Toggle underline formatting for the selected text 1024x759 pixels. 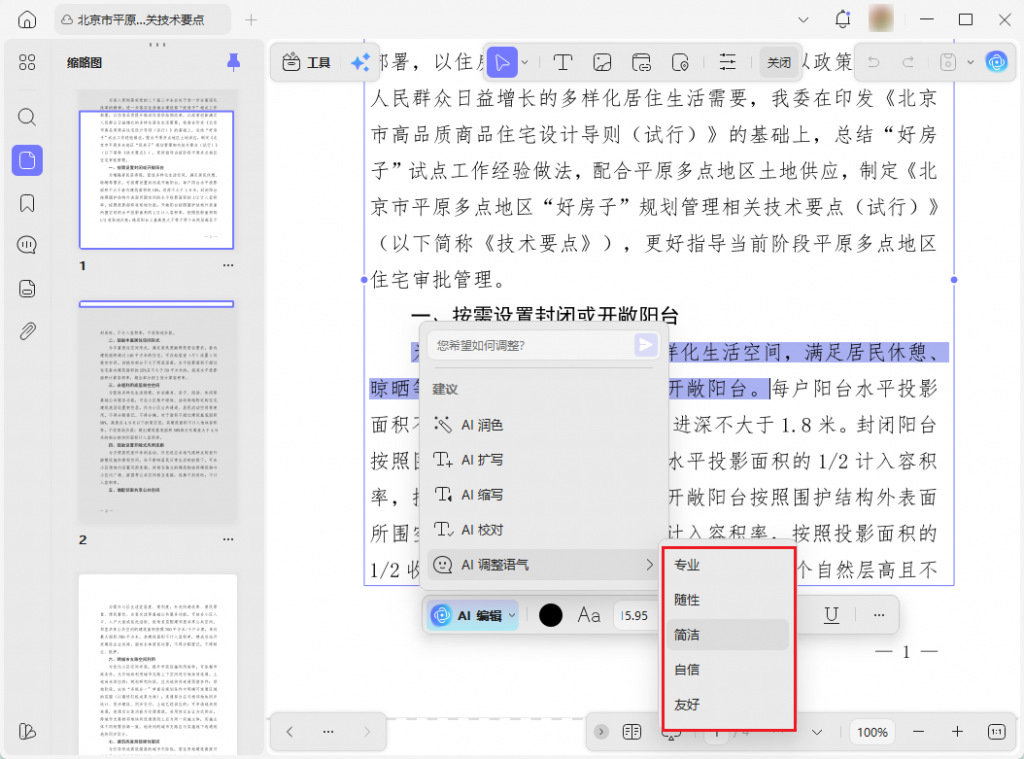coord(831,615)
